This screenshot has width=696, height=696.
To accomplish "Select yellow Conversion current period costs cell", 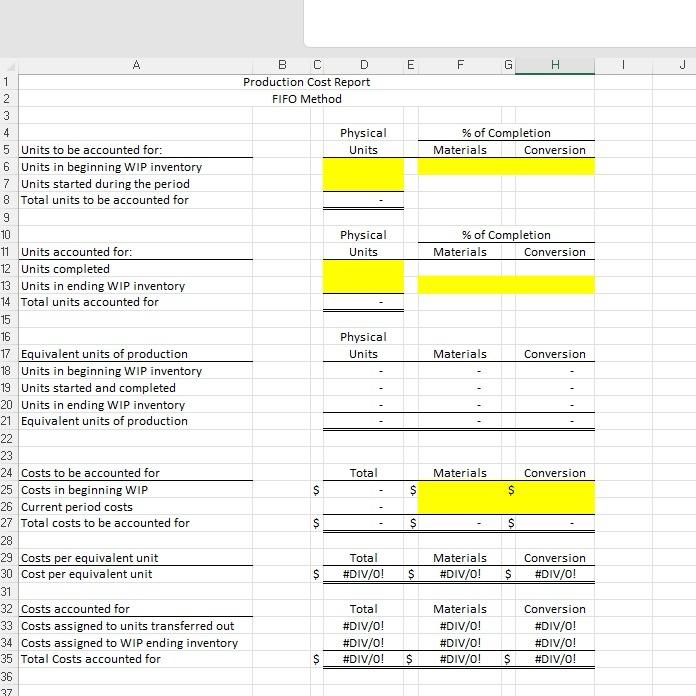I will pyautogui.click(x=555, y=506).
